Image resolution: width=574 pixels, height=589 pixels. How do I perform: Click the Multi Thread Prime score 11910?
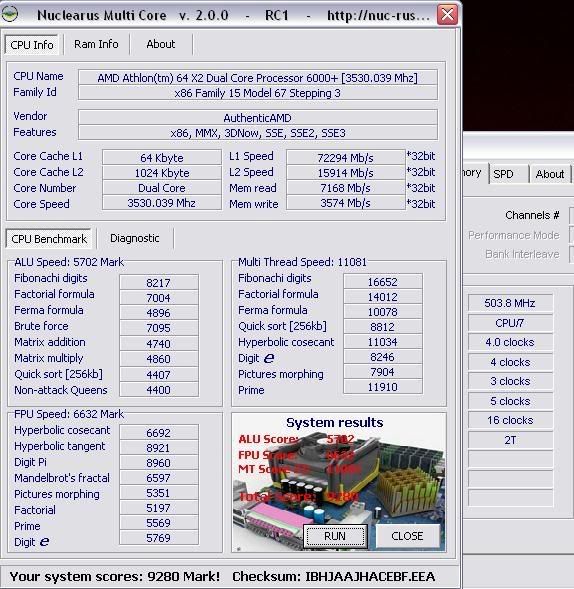pos(383,387)
